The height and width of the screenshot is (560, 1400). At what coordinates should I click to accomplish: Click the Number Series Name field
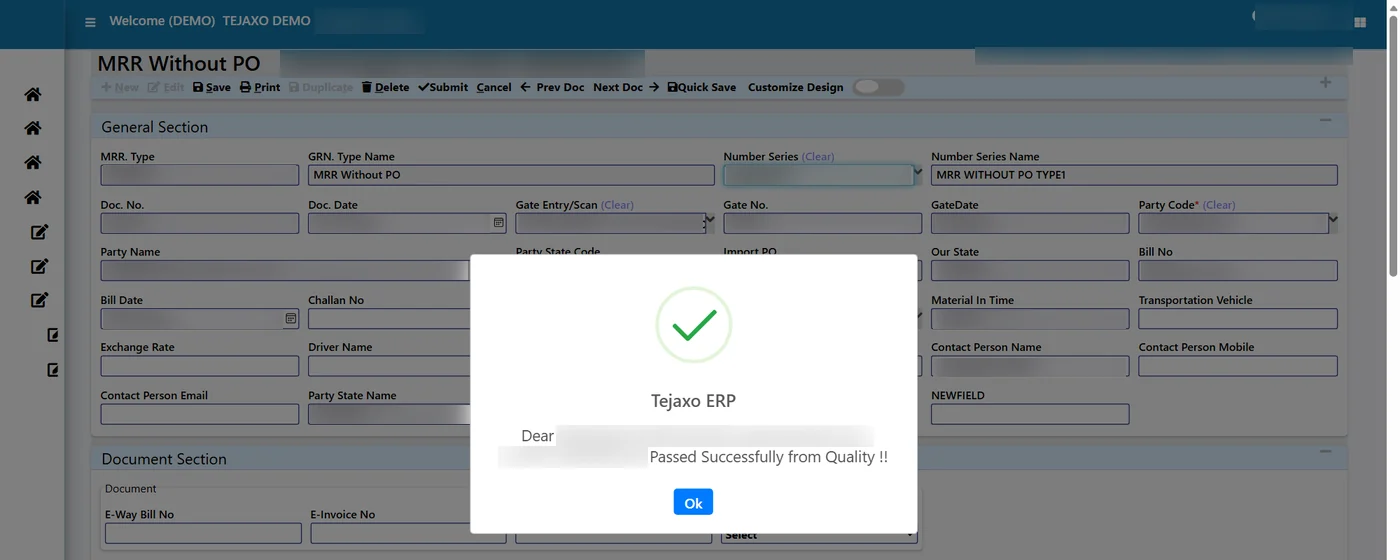pos(1134,175)
